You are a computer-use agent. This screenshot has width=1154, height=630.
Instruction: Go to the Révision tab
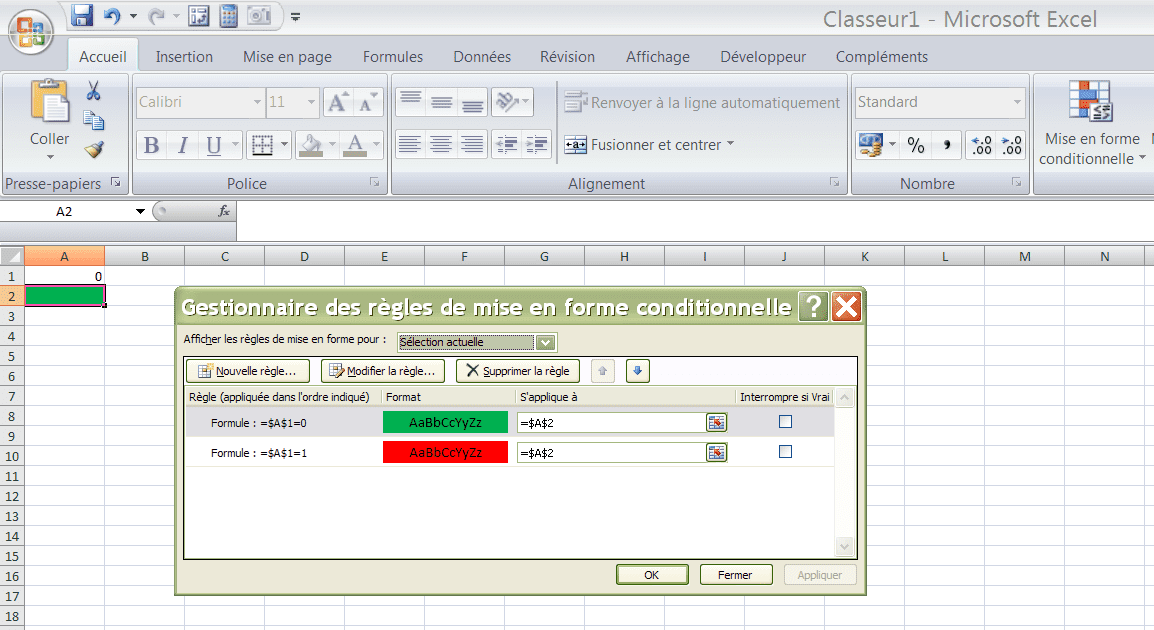[x=567, y=57]
